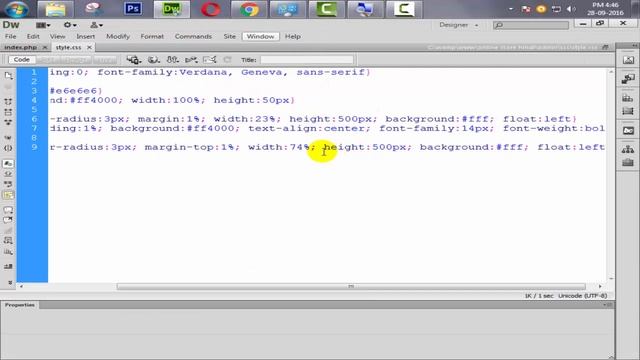Click the fourth document toolbar icon
This screenshot has width=640, height=360.
click(191, 60)
